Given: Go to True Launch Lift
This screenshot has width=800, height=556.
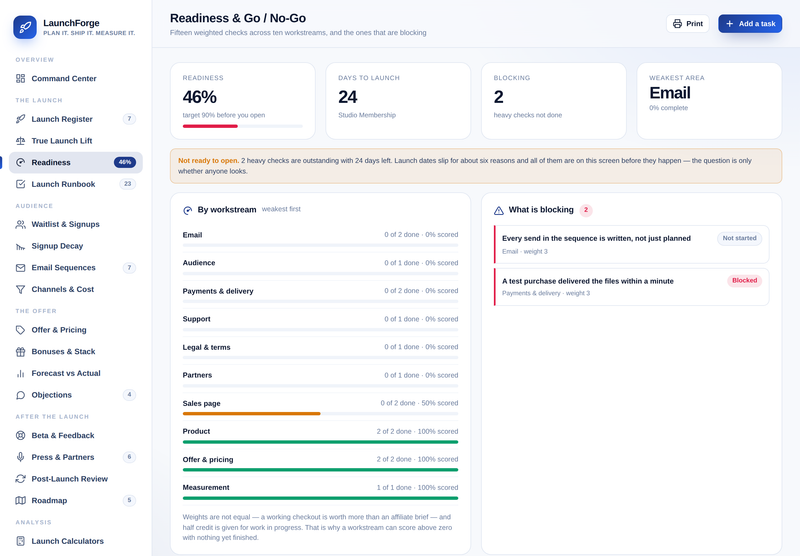Looking at the screenshot, I should coord(76,141).
